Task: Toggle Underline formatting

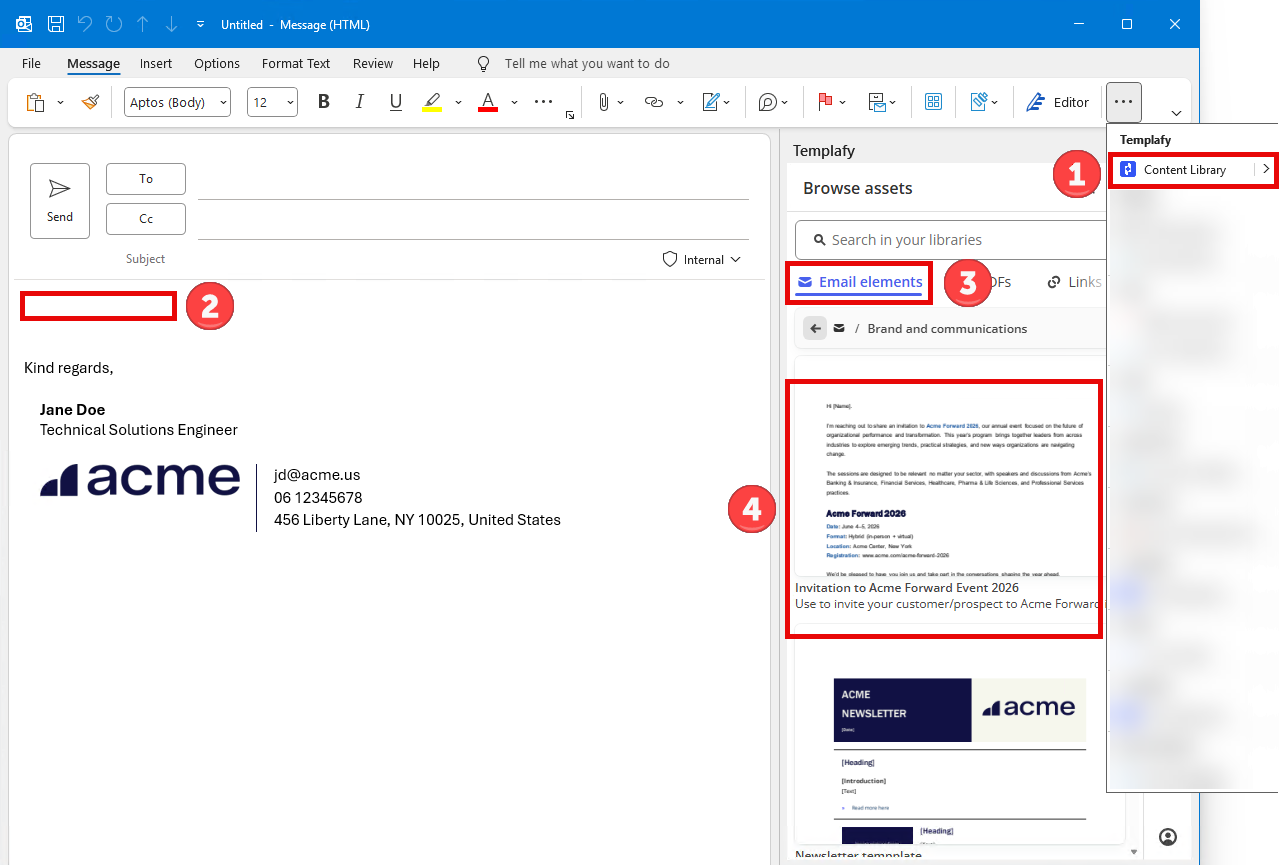Action: [x=395, y=102]
